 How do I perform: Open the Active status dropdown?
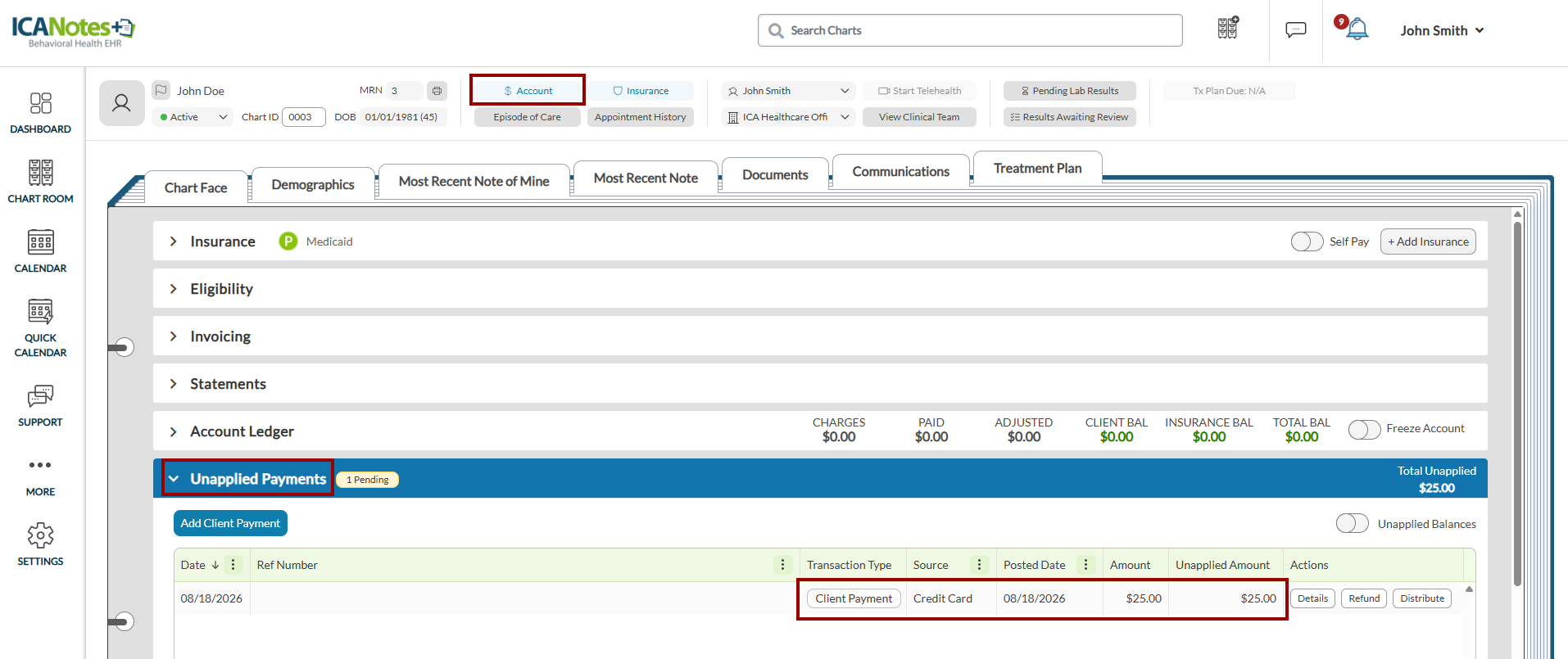click(x=194, y=117)
